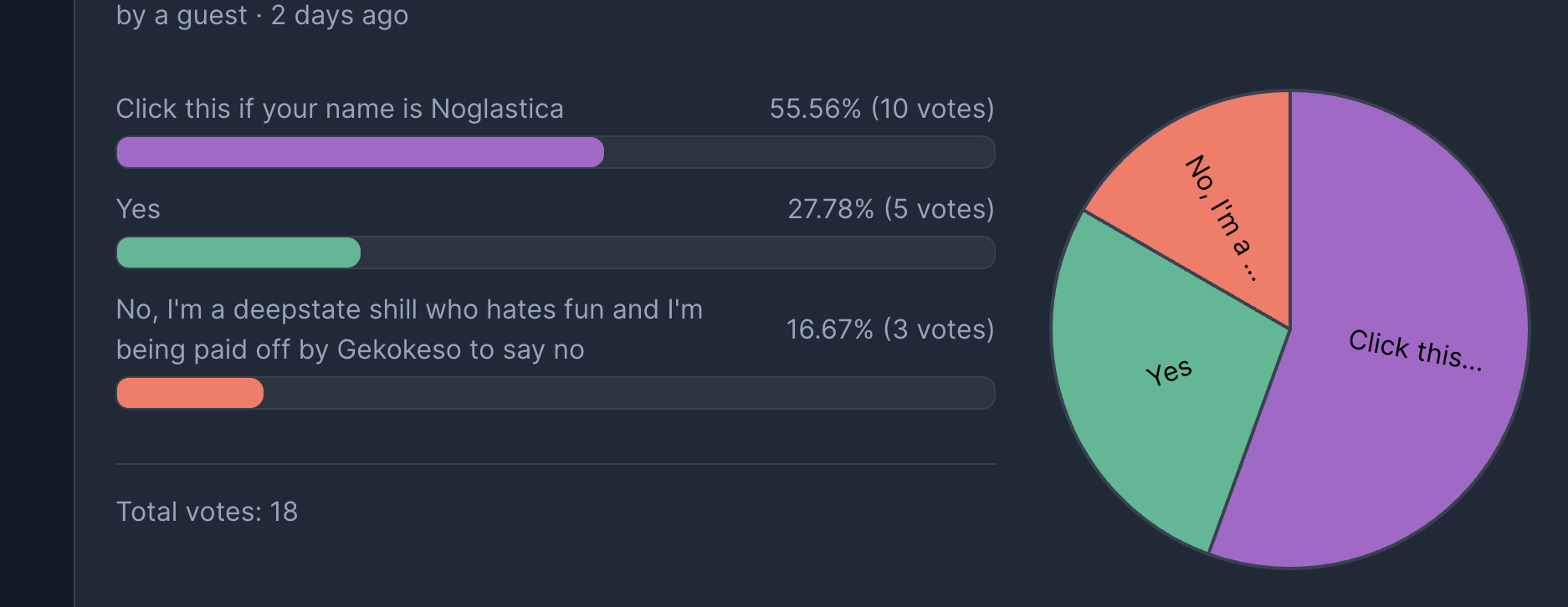This screenshot has width=1568, height=607.
Task: Click the purple Noglastica progress bar fill
Action: click(360, 152)
